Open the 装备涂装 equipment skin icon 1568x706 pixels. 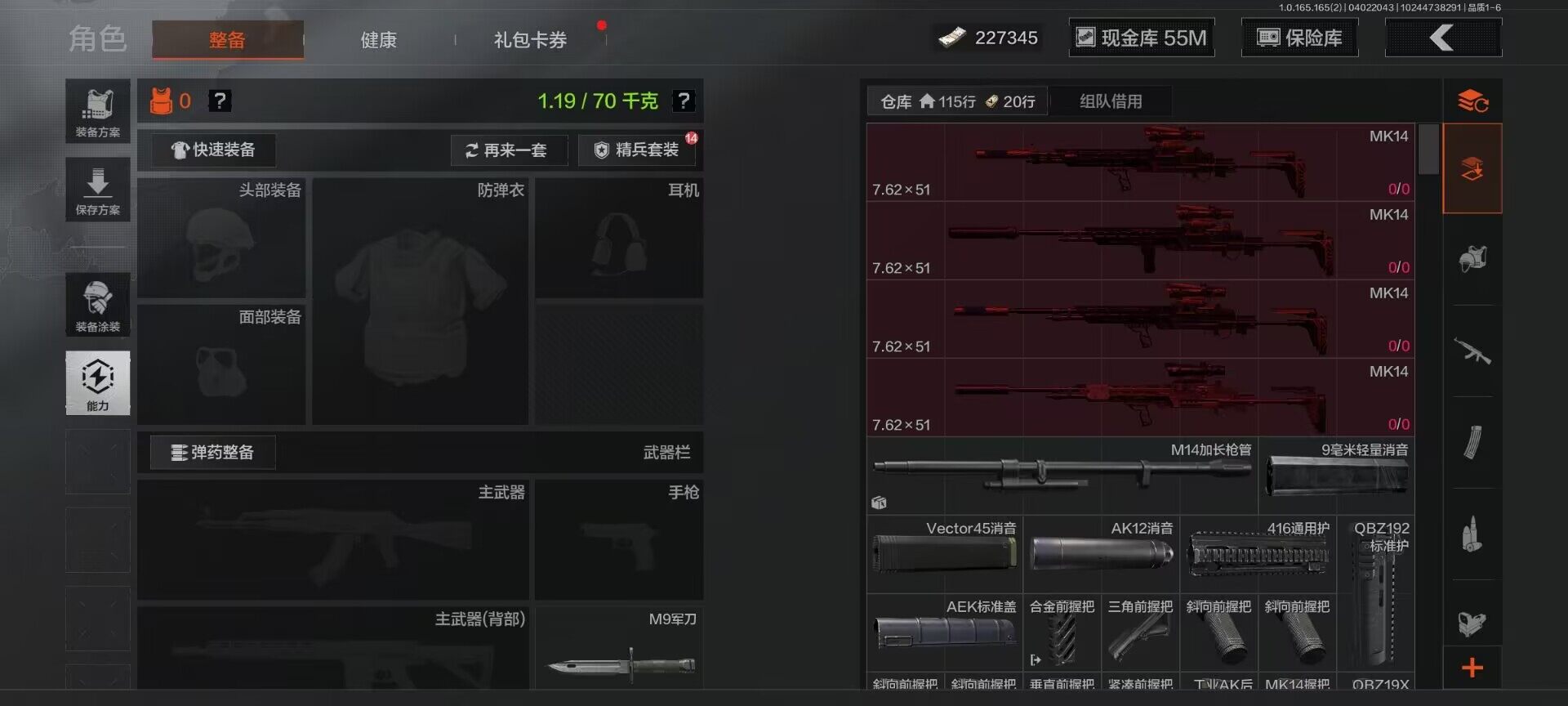(98, 305)
